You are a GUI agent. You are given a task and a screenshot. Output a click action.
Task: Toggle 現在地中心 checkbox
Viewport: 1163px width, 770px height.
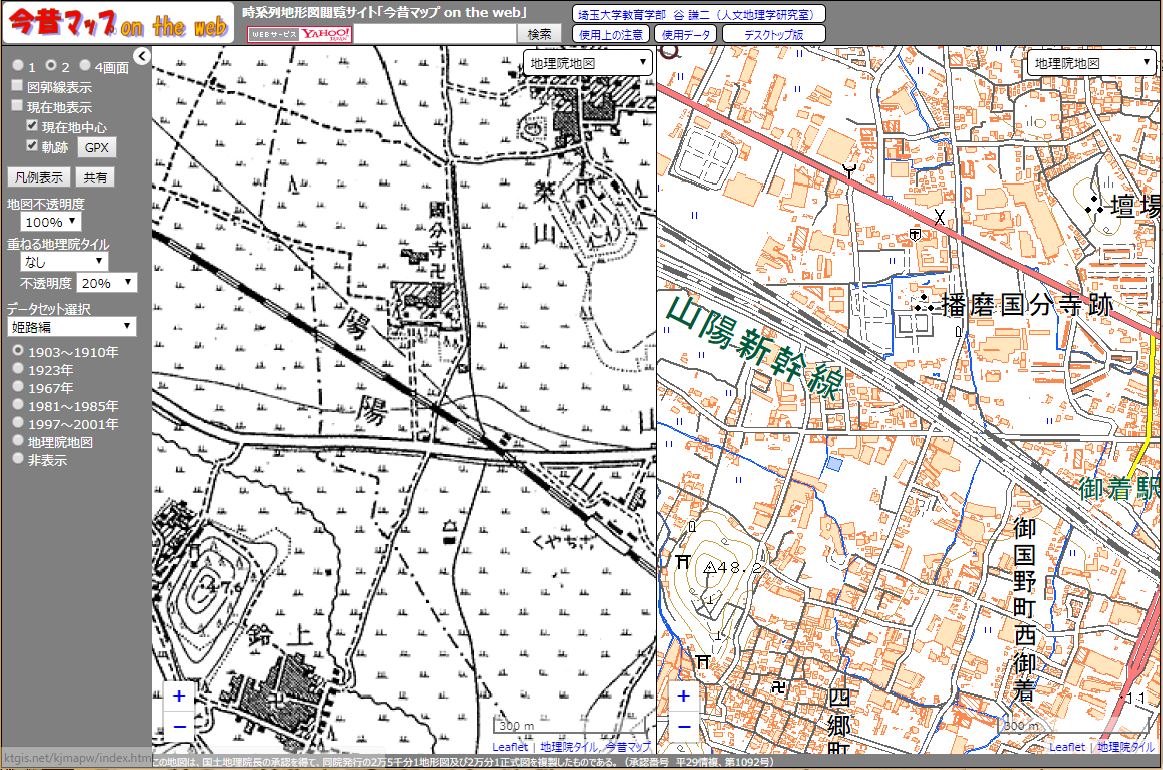click(31, 125)
